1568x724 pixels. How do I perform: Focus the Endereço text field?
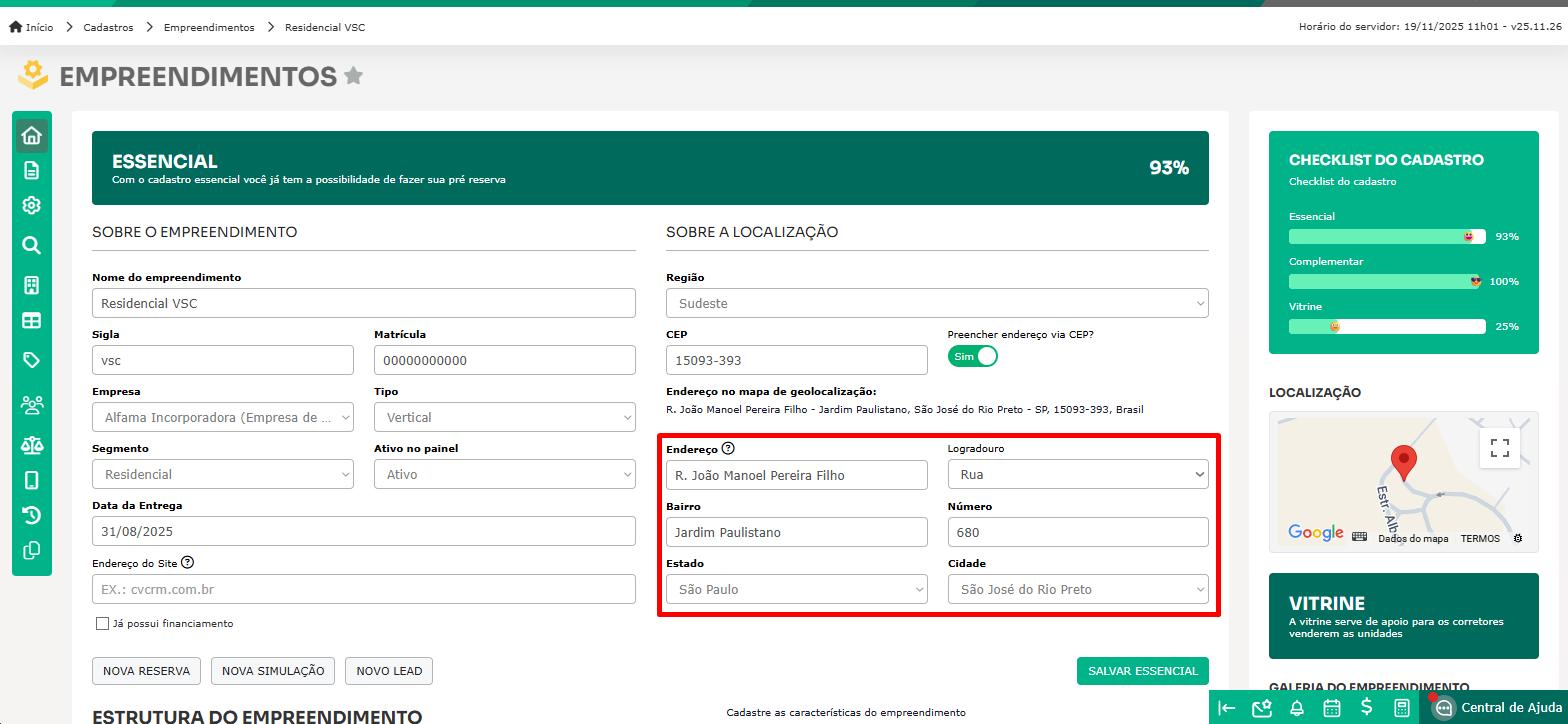[x=797, y=475]
